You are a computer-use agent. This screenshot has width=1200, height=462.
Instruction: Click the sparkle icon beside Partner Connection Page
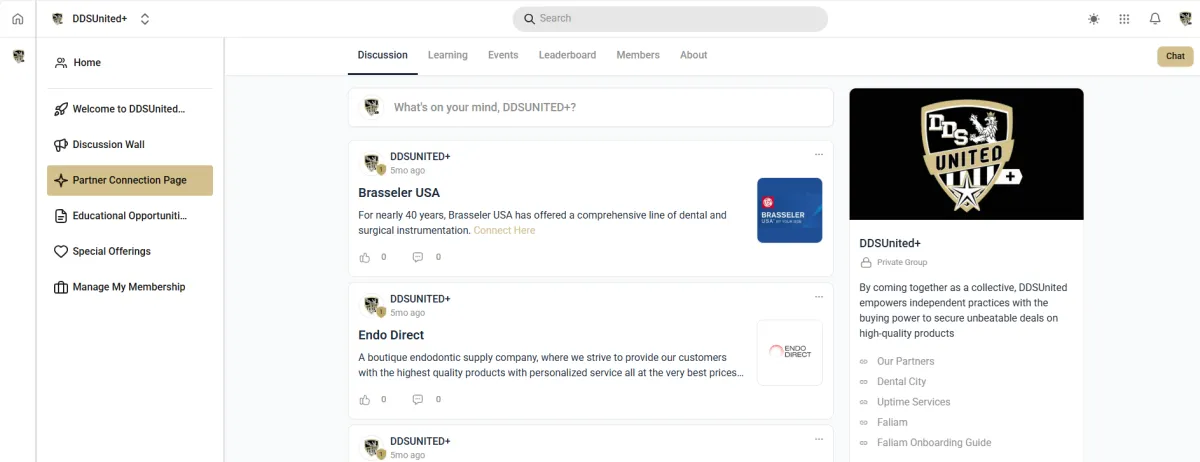tap(61, 180)
